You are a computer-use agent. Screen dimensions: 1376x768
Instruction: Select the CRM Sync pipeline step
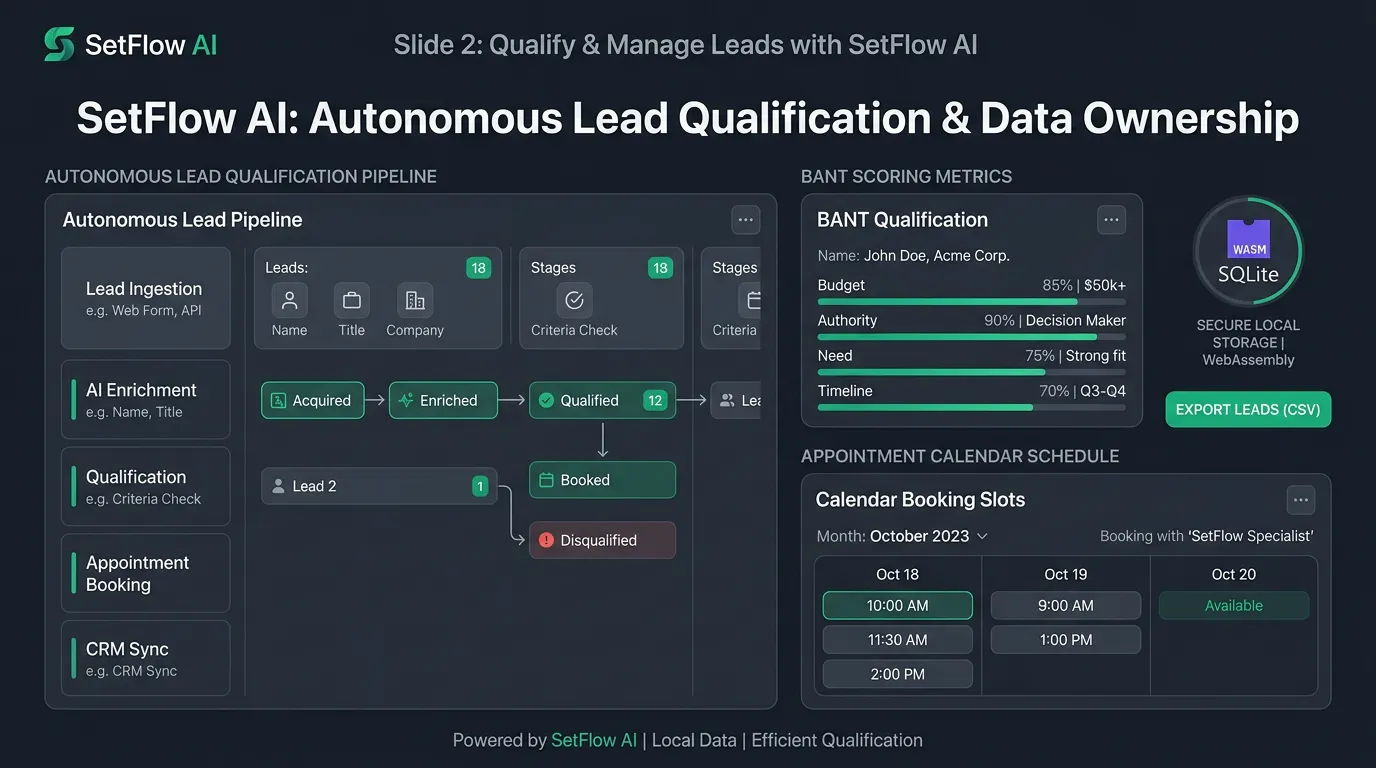(x=146, y=658)
